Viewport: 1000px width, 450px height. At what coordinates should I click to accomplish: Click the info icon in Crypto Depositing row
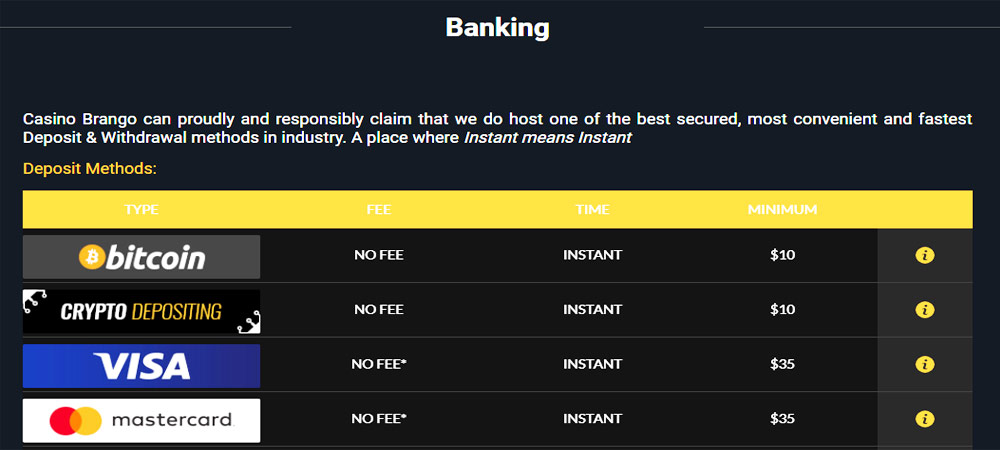[924, 310]
